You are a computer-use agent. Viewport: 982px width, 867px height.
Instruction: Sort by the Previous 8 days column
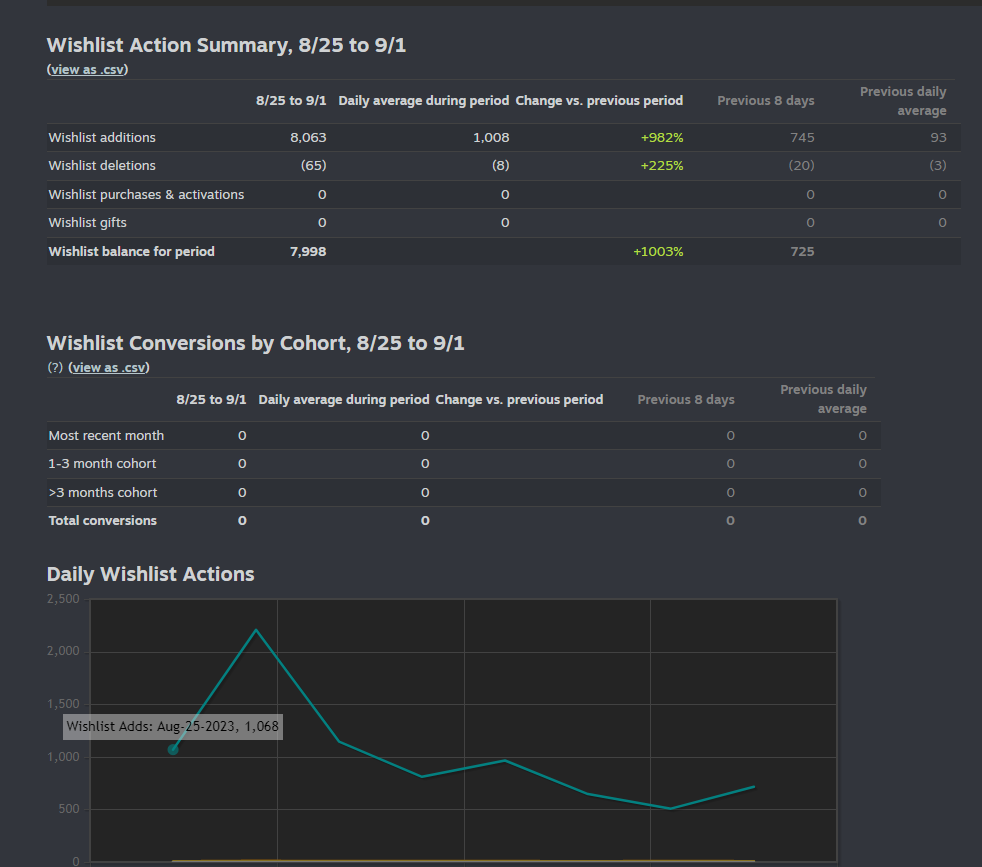pos(766,100)
